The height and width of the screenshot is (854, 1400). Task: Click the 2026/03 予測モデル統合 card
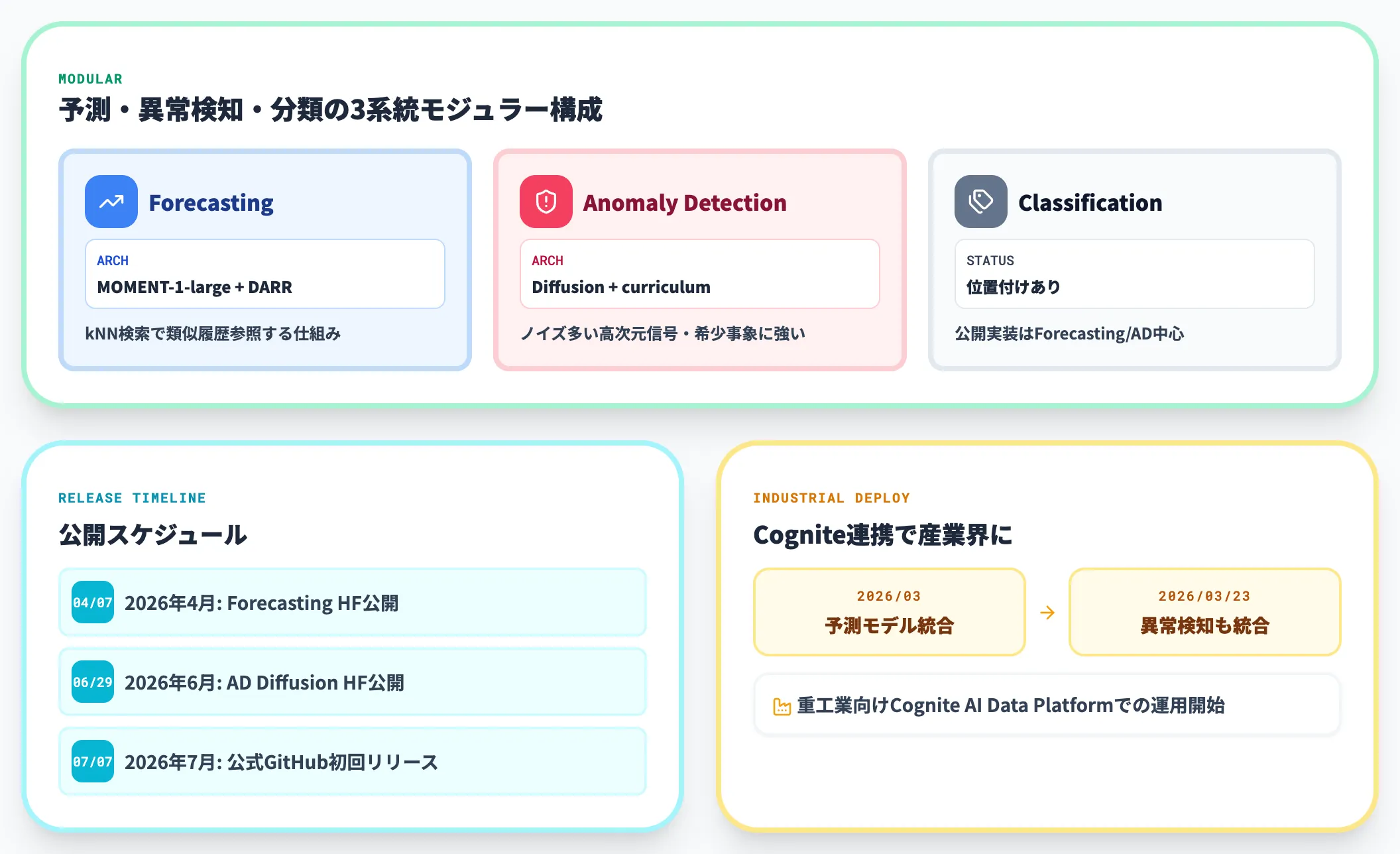coord(890,612)
